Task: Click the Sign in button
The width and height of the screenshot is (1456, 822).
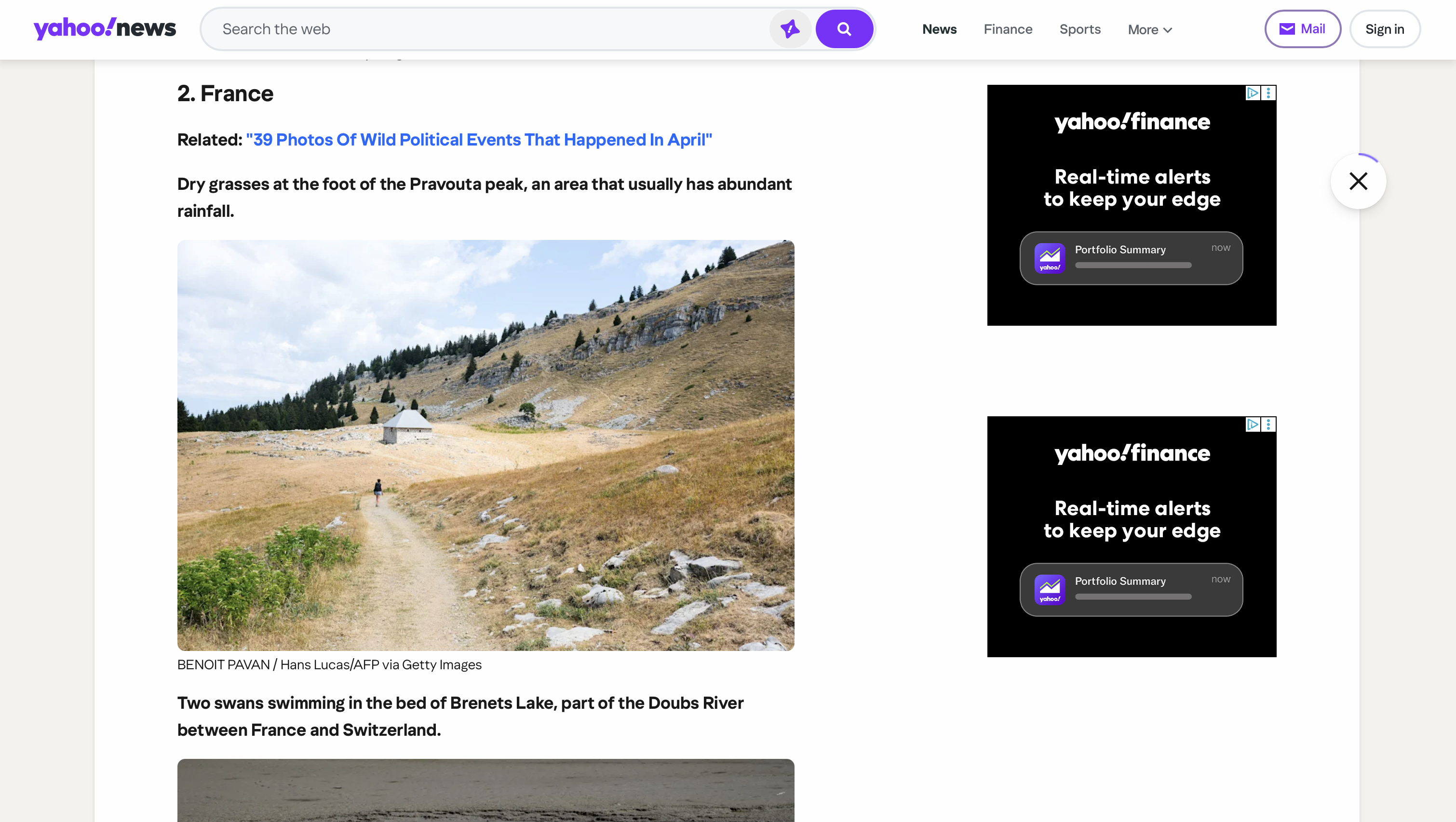Action: 1385,29
